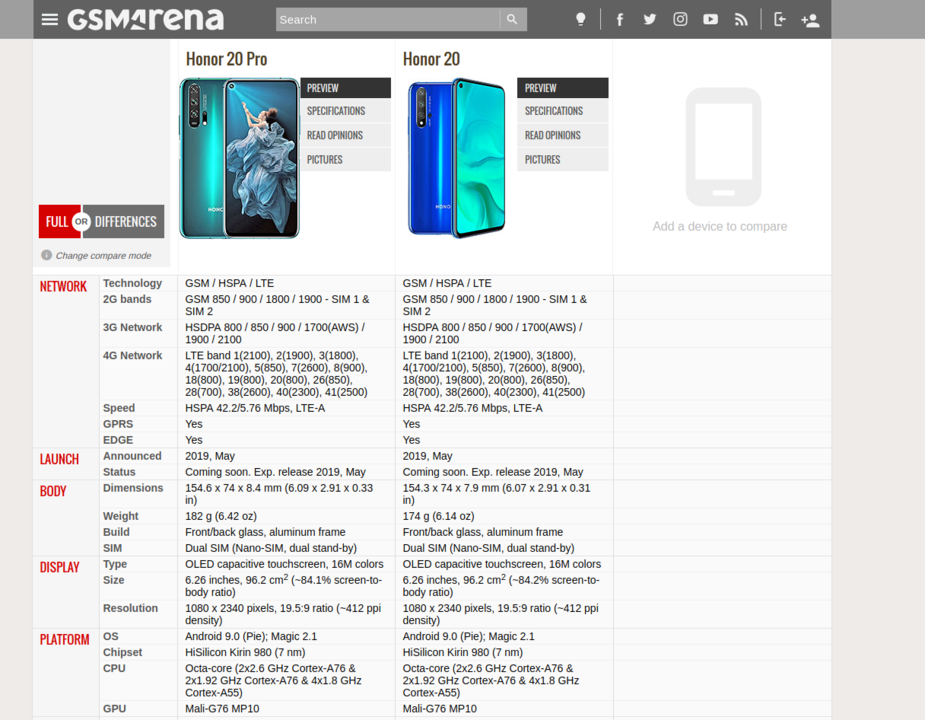Click the Build spec label
The image size is (925, 720).
pyautogui.click(x=116, y=532)
